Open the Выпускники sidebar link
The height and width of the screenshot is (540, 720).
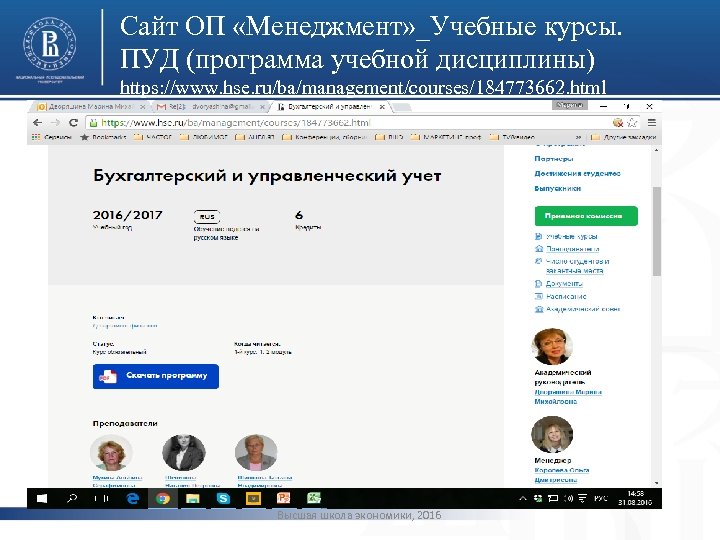(x=557, y=188)
